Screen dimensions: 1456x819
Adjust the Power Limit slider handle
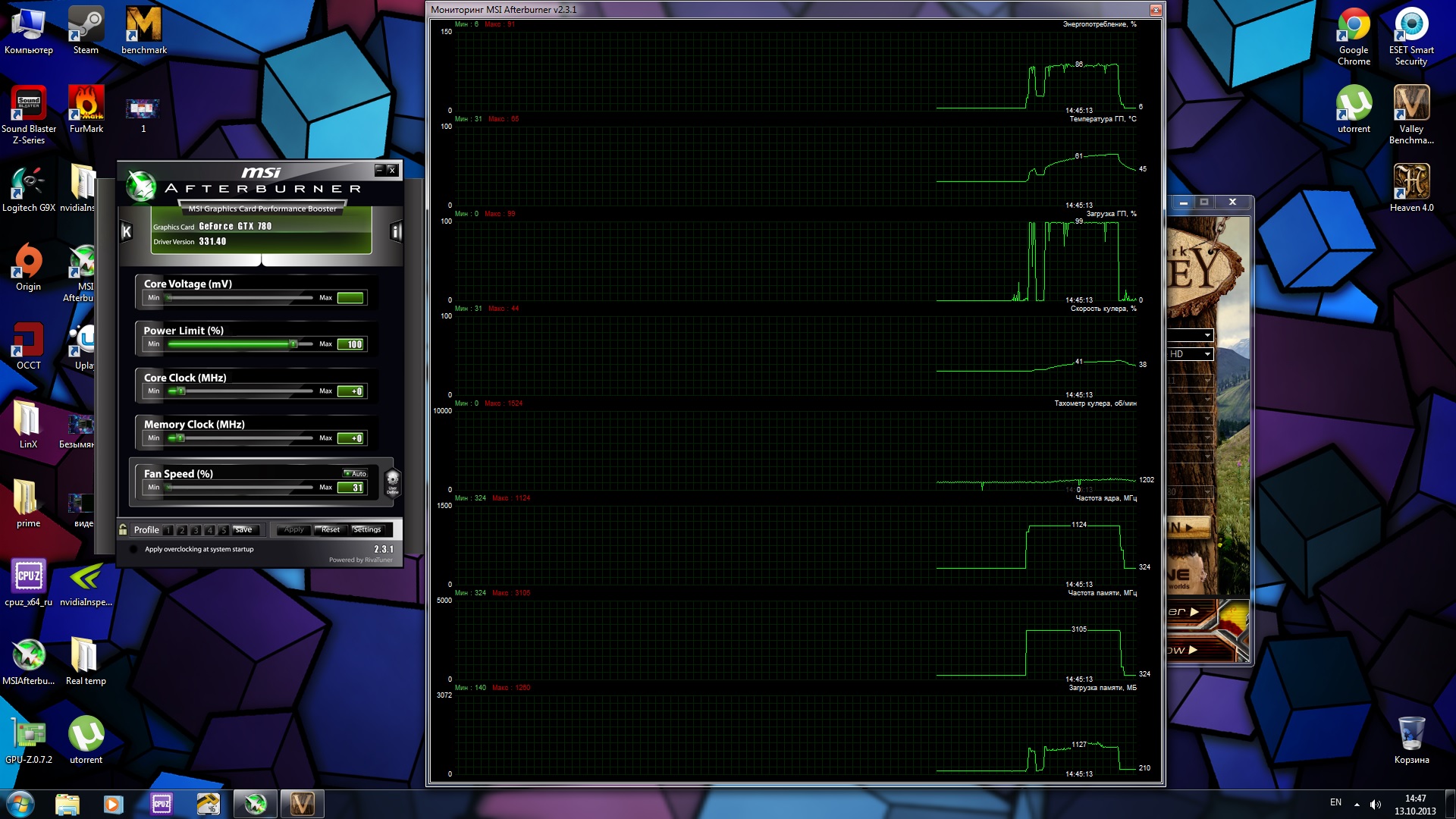click(293, 344)
